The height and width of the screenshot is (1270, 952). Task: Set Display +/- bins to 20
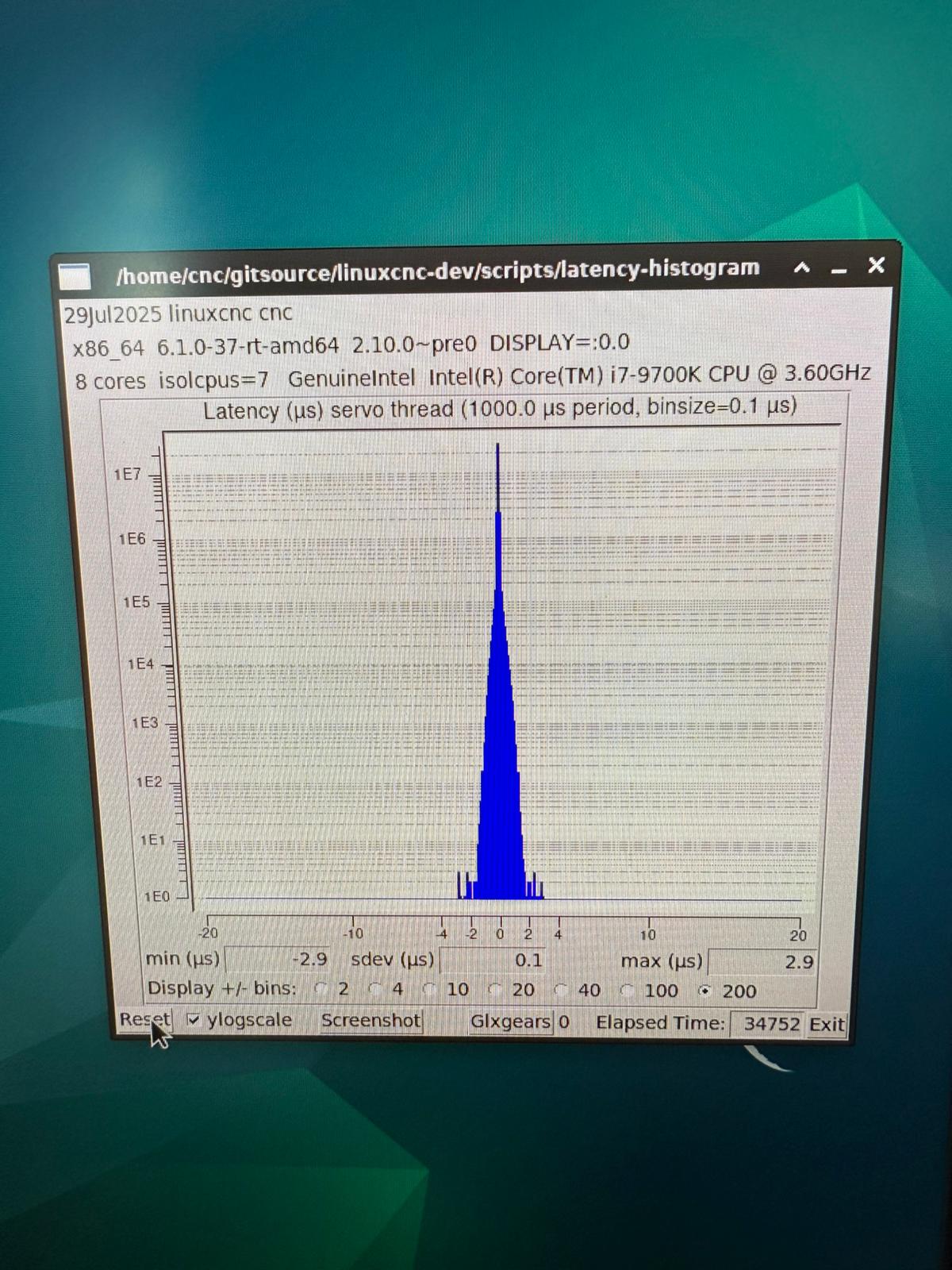494,990
